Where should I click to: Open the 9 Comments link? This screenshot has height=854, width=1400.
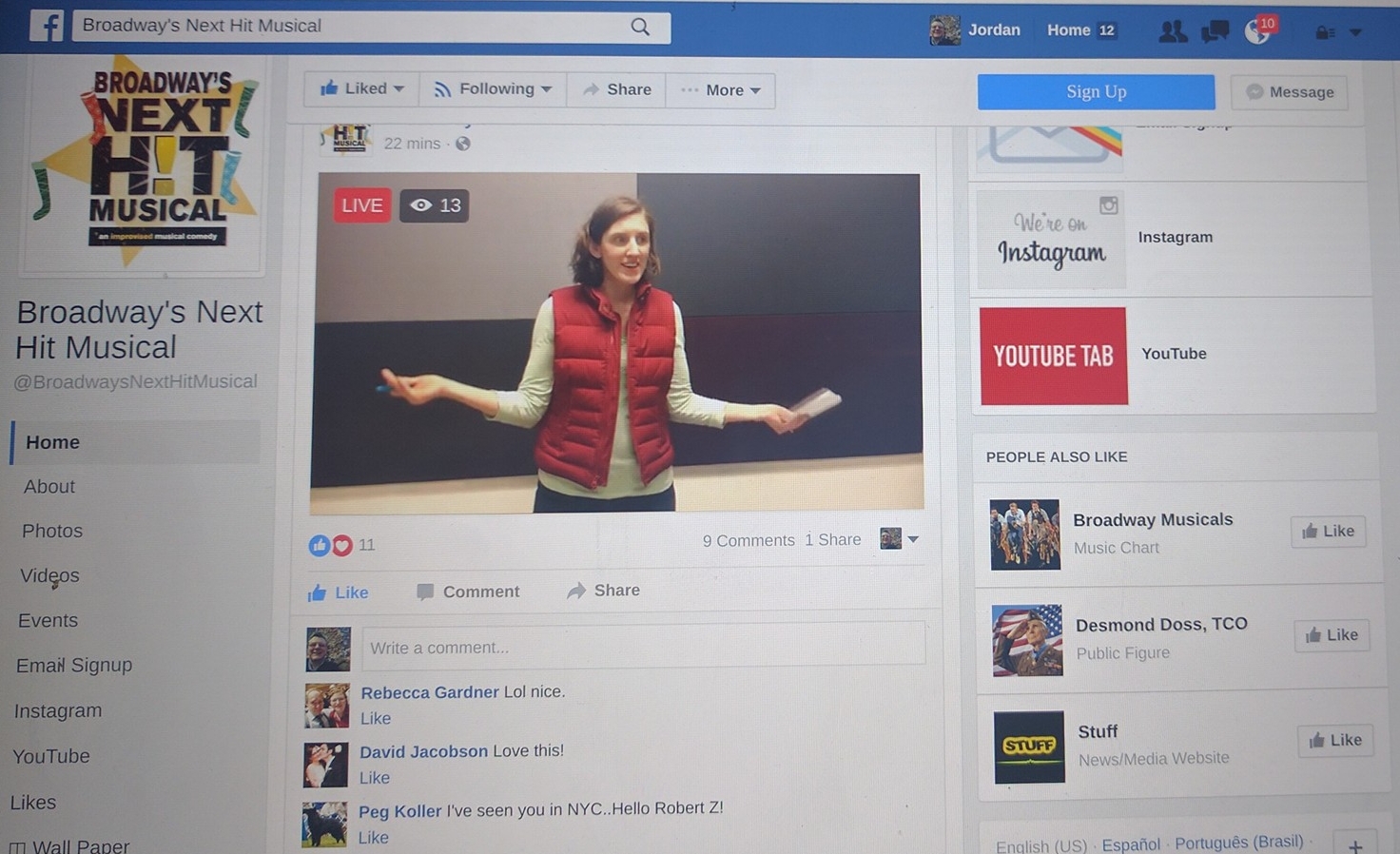pyautogui.click(x=749, y=540)
